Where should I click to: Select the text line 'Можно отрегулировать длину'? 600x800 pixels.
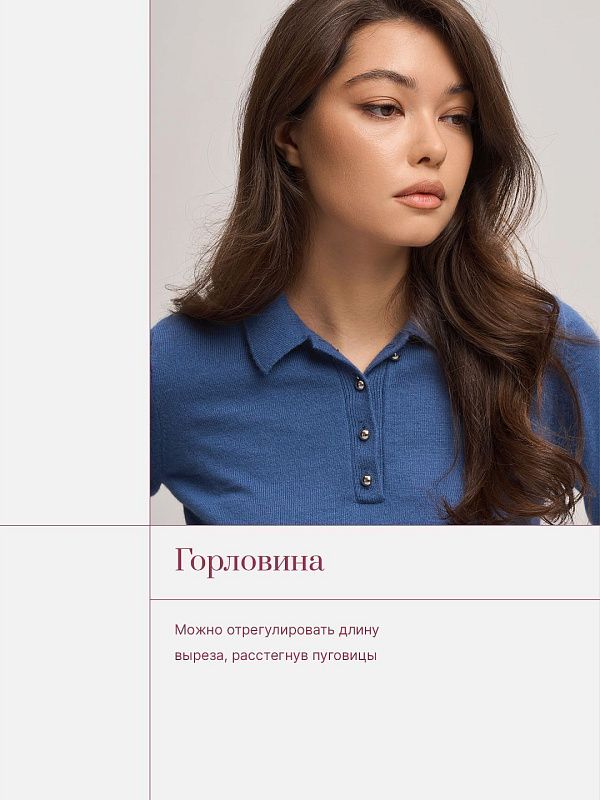(x=277, y=630)
